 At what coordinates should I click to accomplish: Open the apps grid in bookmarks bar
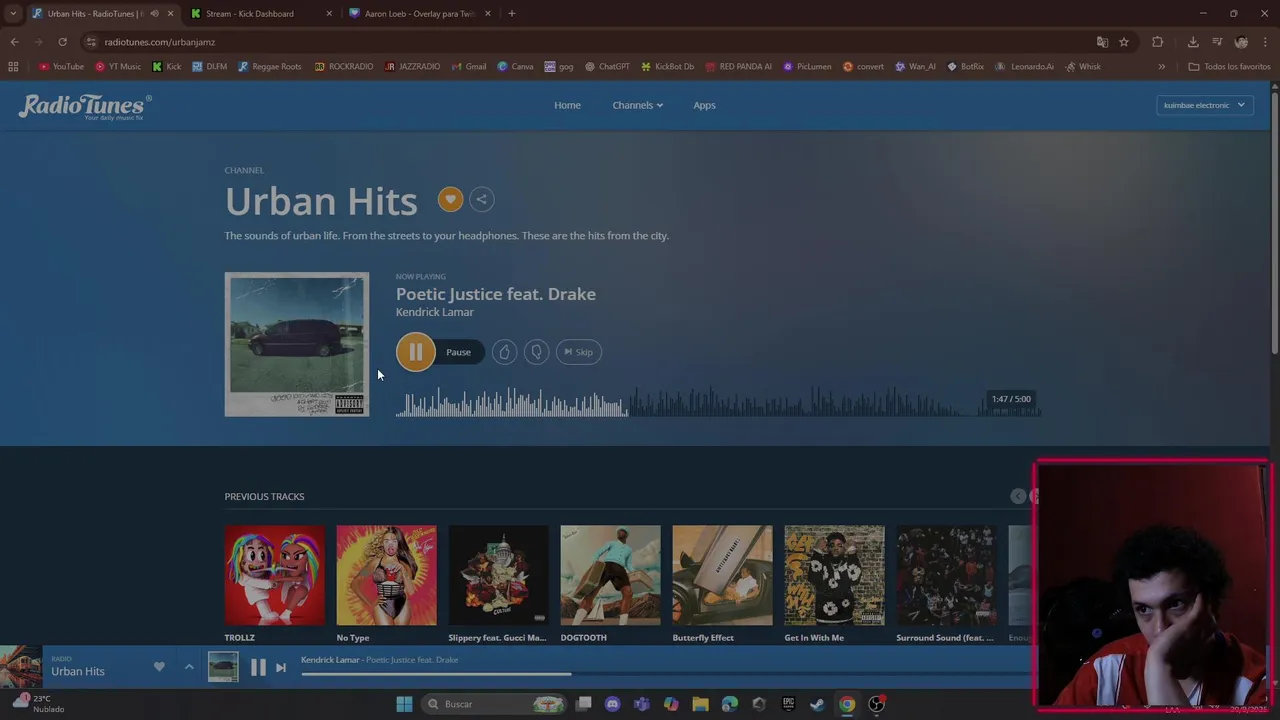click(x=13, y=67)
